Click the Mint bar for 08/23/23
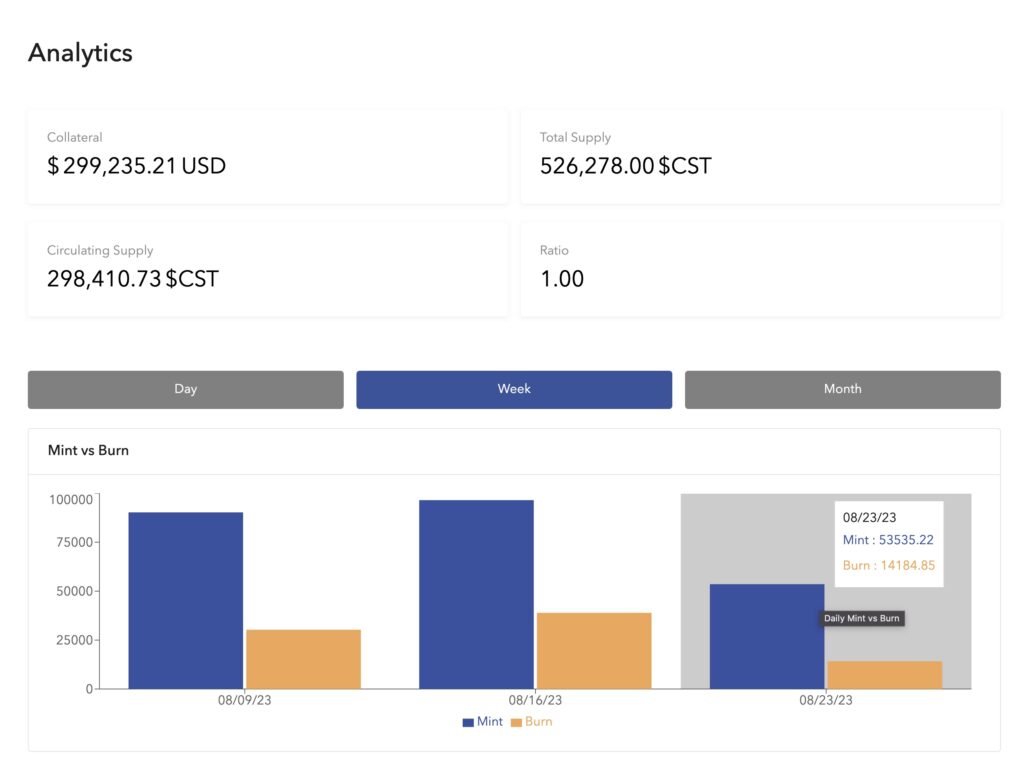 tap(767, 636)
